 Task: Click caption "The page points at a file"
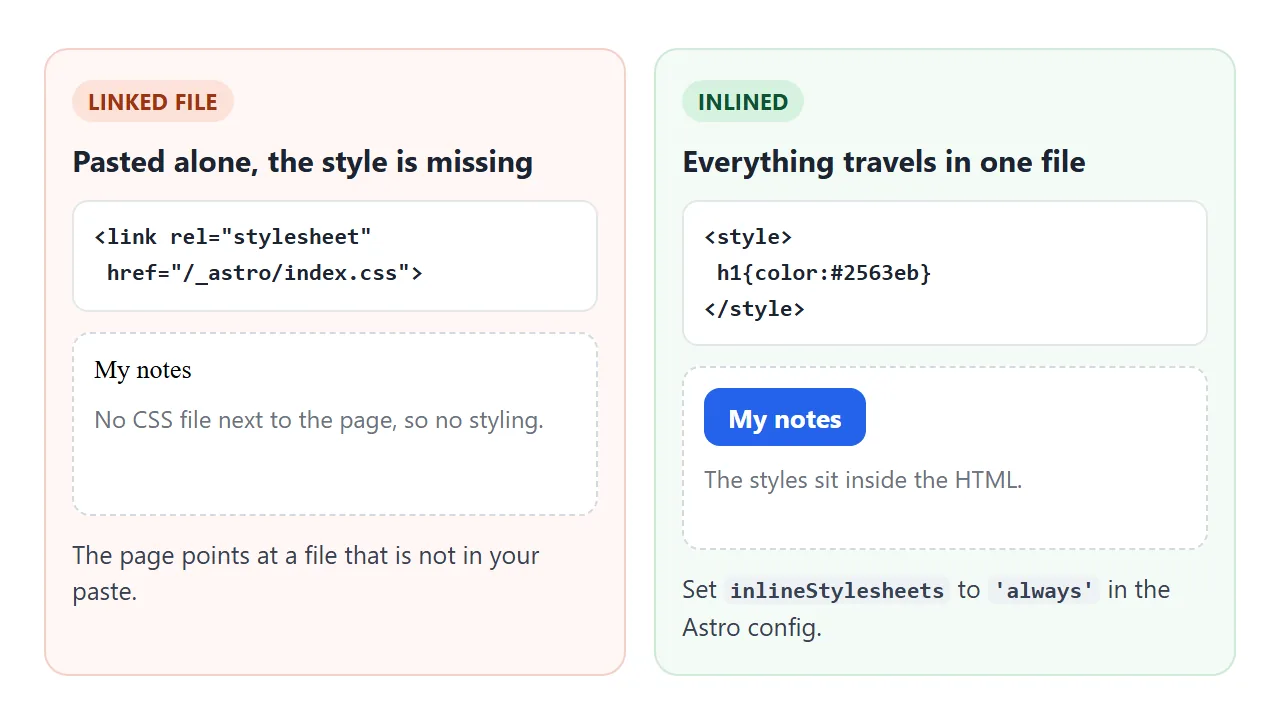(x=204, y=556)
